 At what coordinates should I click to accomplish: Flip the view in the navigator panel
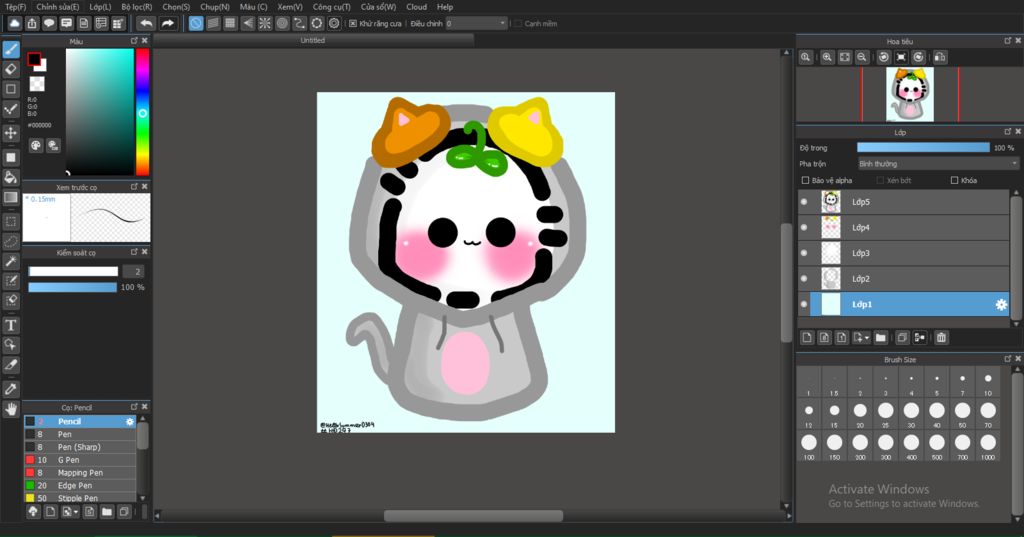[x=940, y=57]
